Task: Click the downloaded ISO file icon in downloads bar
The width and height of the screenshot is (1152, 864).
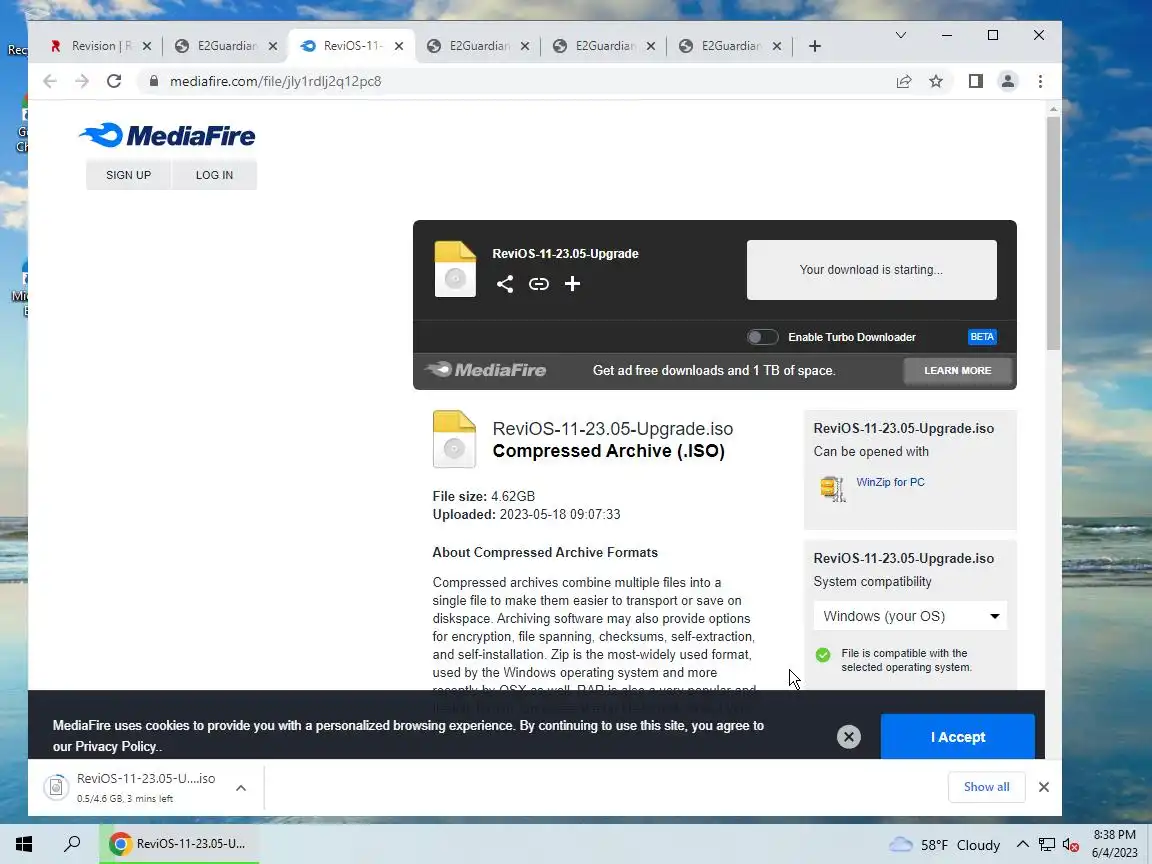Action: tap(57, 787)
